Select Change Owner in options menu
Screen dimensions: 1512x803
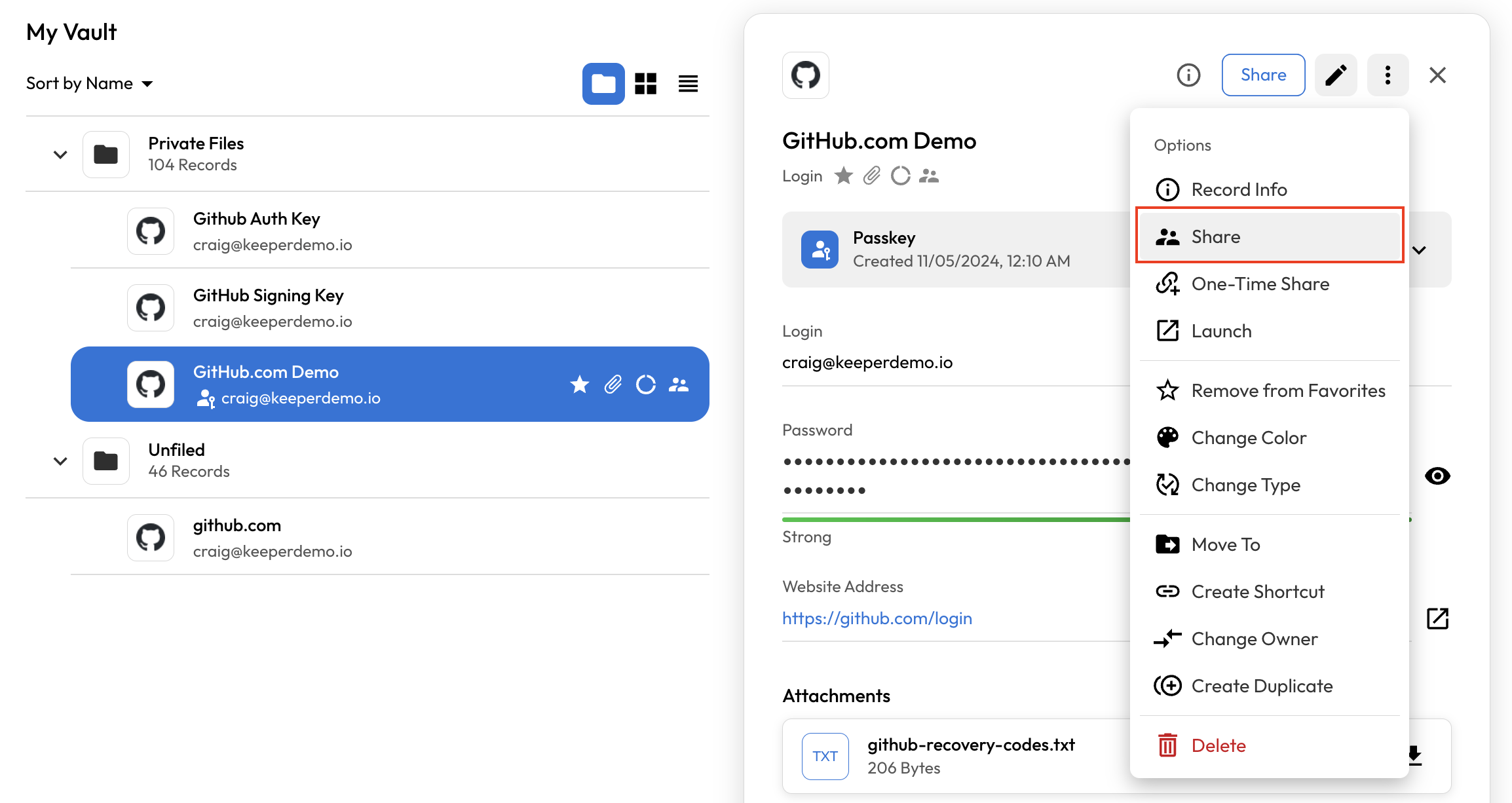click(1254, 639)
